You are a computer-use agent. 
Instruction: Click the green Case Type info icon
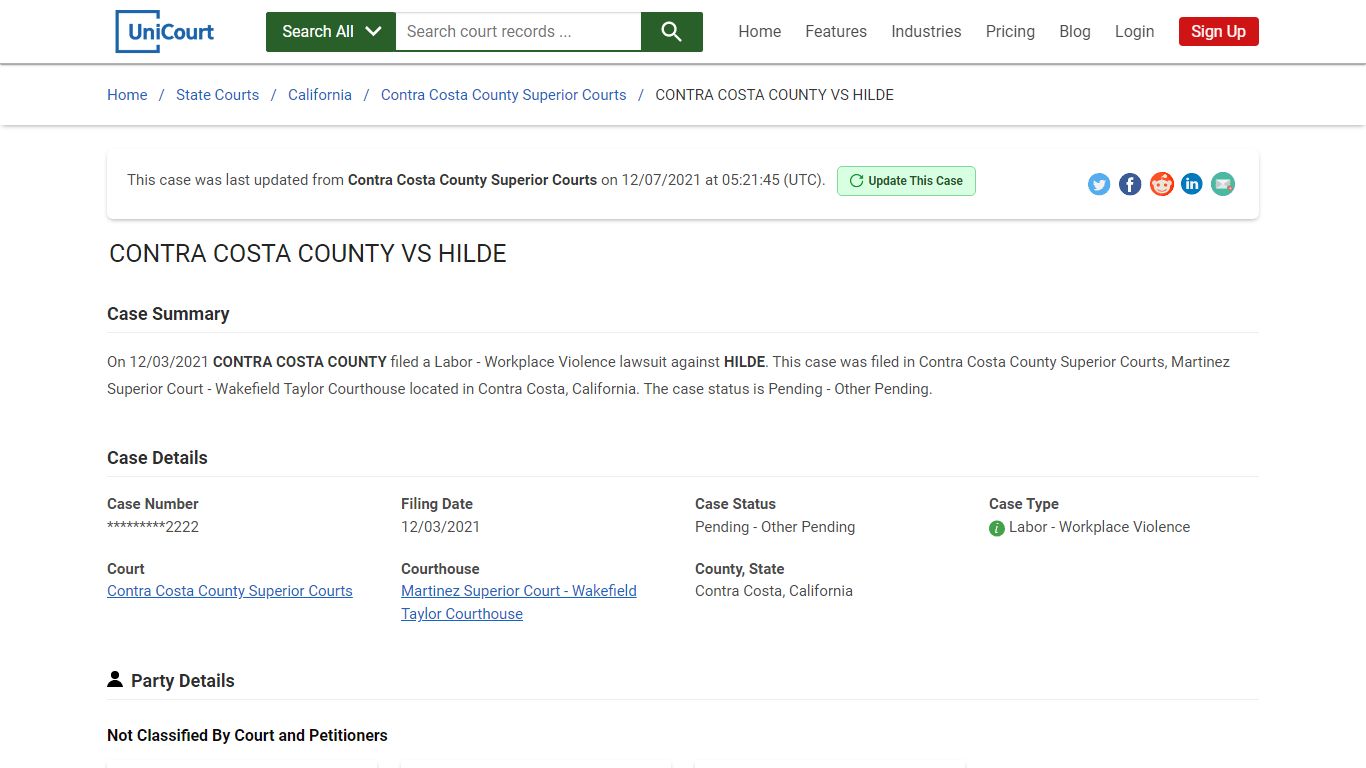997,528
